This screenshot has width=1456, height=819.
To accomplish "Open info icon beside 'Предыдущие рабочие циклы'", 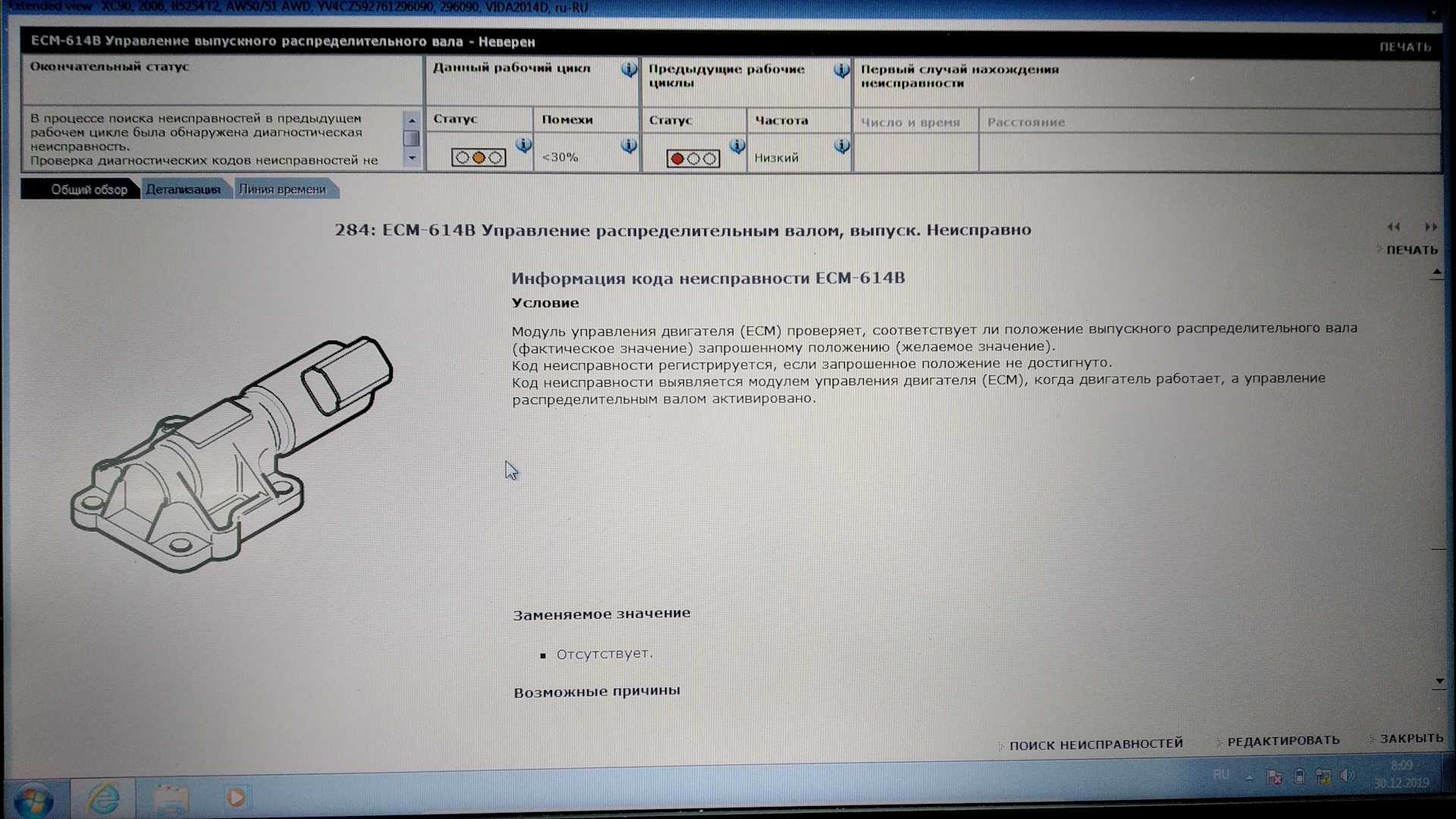I will click(841, 71).
